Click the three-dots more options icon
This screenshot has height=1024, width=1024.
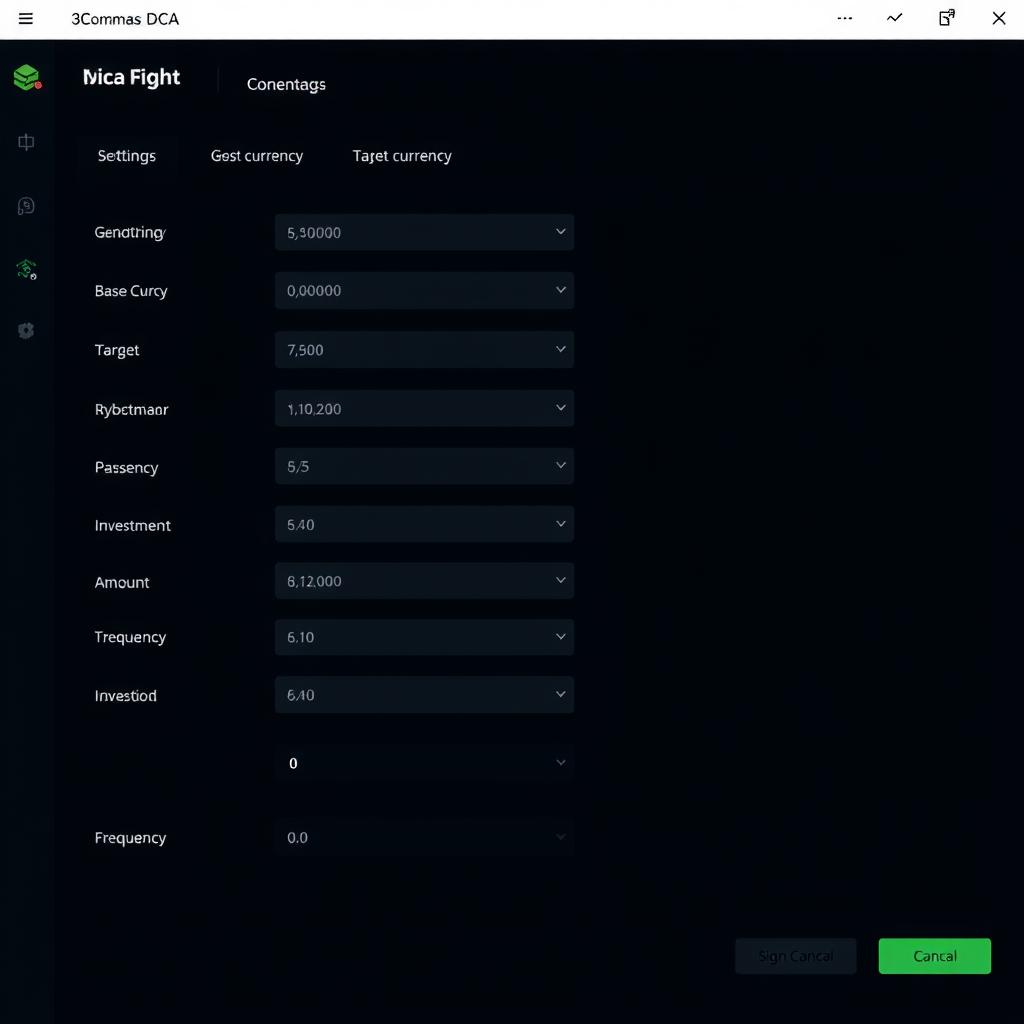point(844,18)
